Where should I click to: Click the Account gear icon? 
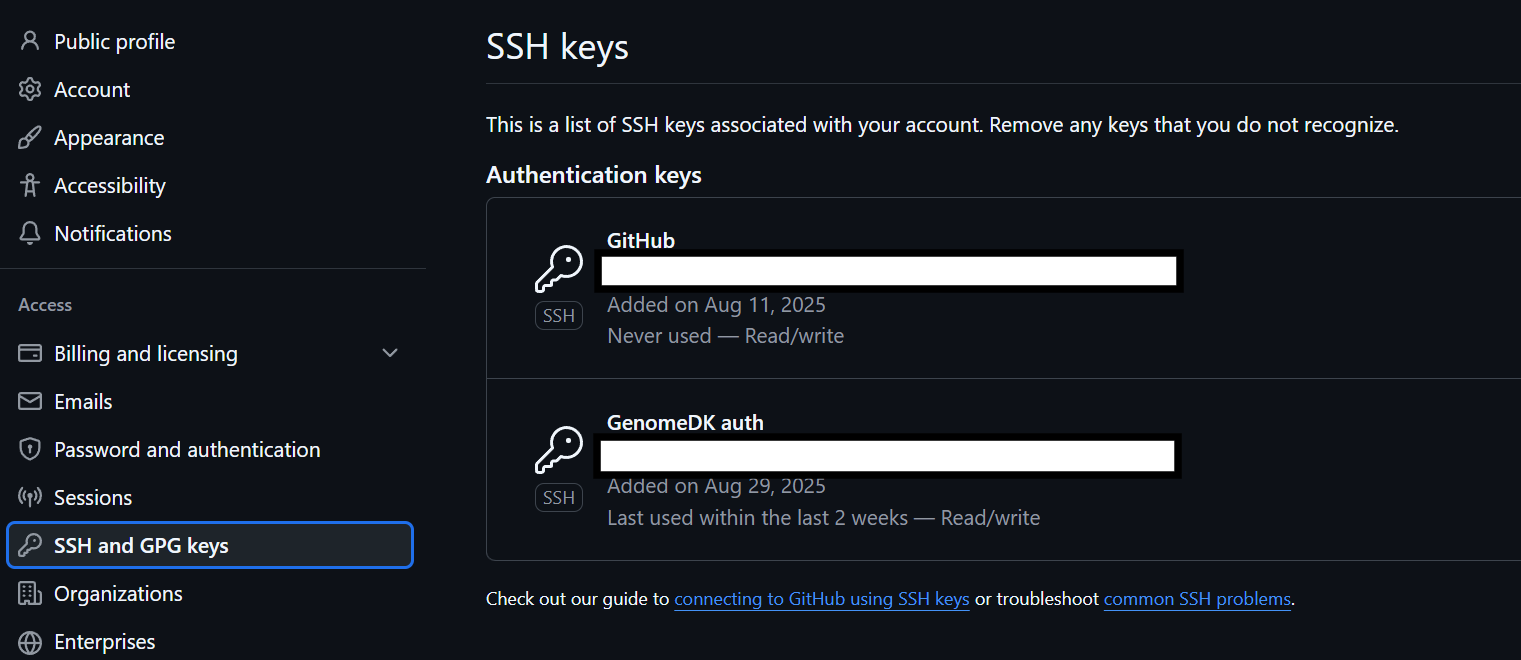pyautogui.click(x=30, y=89)
